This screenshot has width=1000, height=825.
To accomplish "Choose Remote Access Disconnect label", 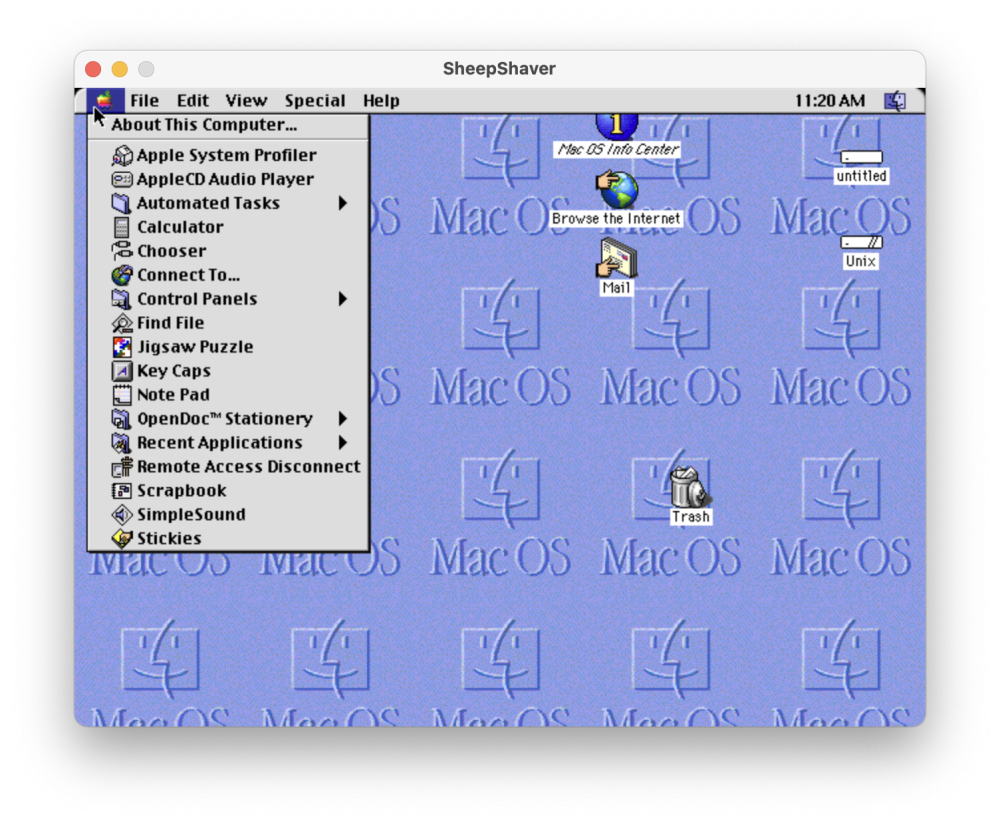I will pos(249,467).
